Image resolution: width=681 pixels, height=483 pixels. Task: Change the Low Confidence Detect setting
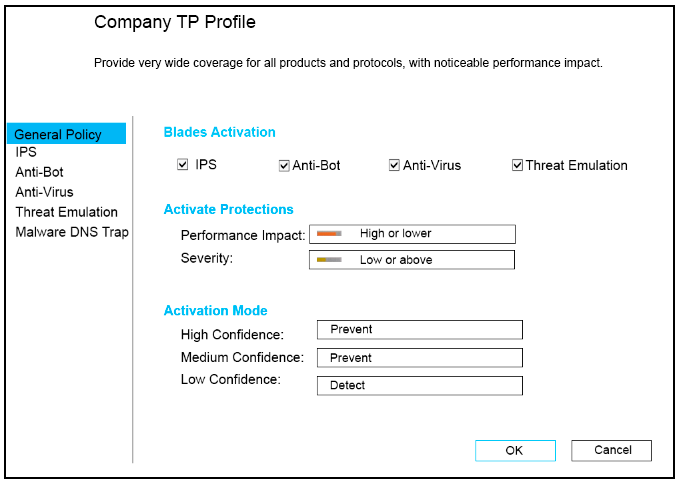click(x=419, y=386)
